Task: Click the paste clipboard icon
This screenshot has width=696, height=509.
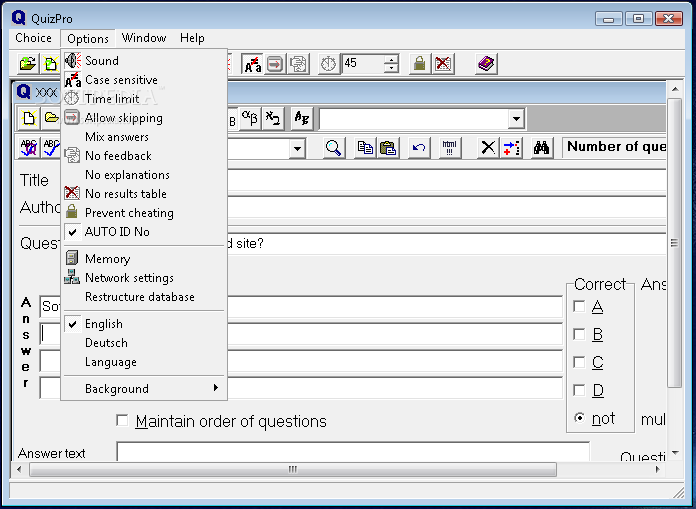Action: point(388,147)
